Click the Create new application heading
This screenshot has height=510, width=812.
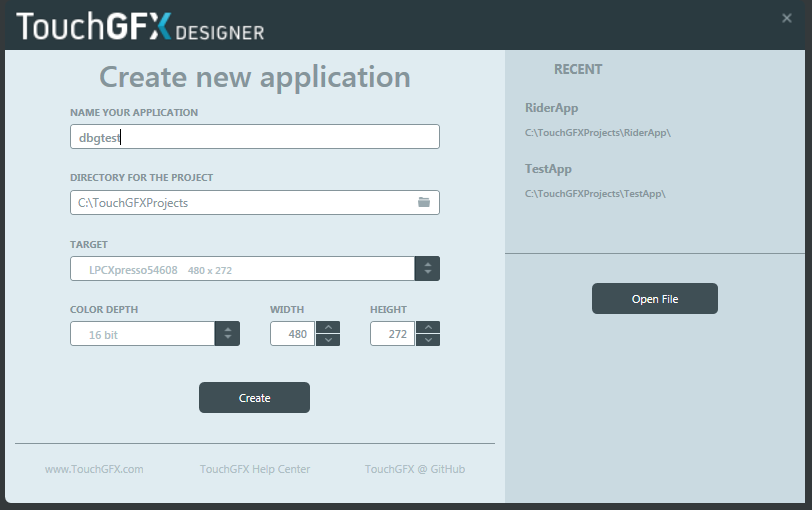click(255, 78)
